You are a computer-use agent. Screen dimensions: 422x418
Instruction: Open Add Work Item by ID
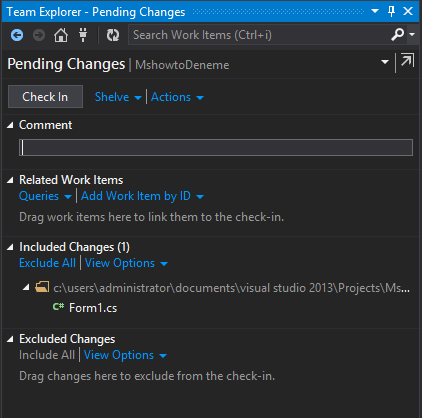(142, 196)
